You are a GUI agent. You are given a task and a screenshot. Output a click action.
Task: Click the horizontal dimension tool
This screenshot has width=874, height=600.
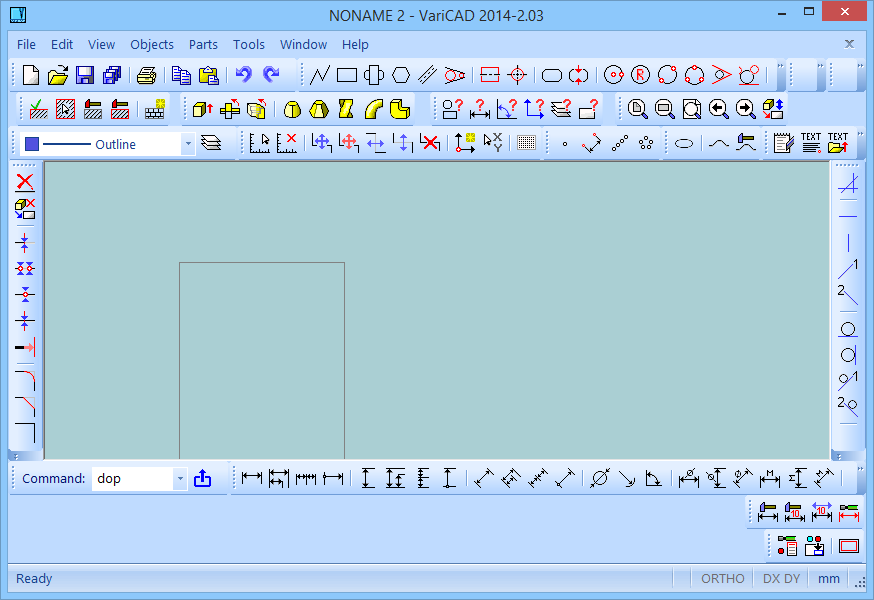252,478
